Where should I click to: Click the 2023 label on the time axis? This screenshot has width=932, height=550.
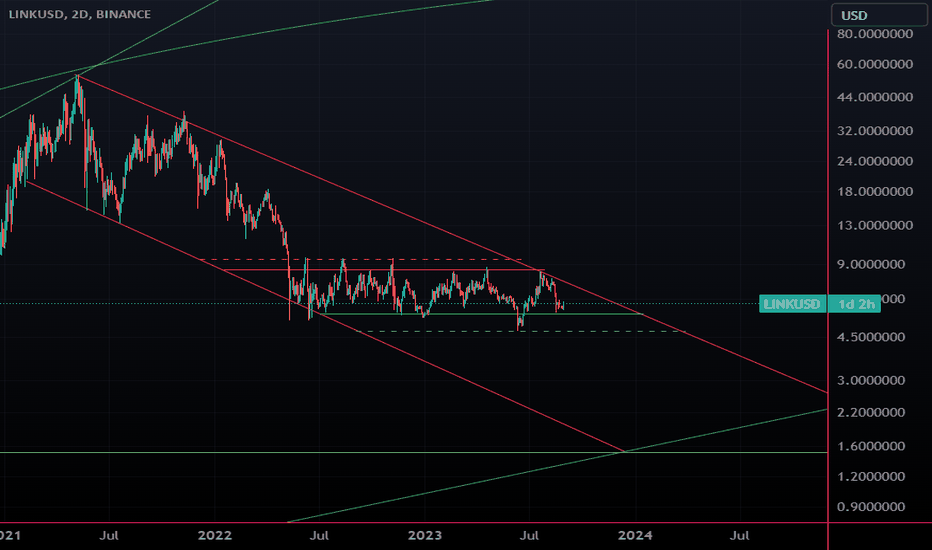coord(424,536)
